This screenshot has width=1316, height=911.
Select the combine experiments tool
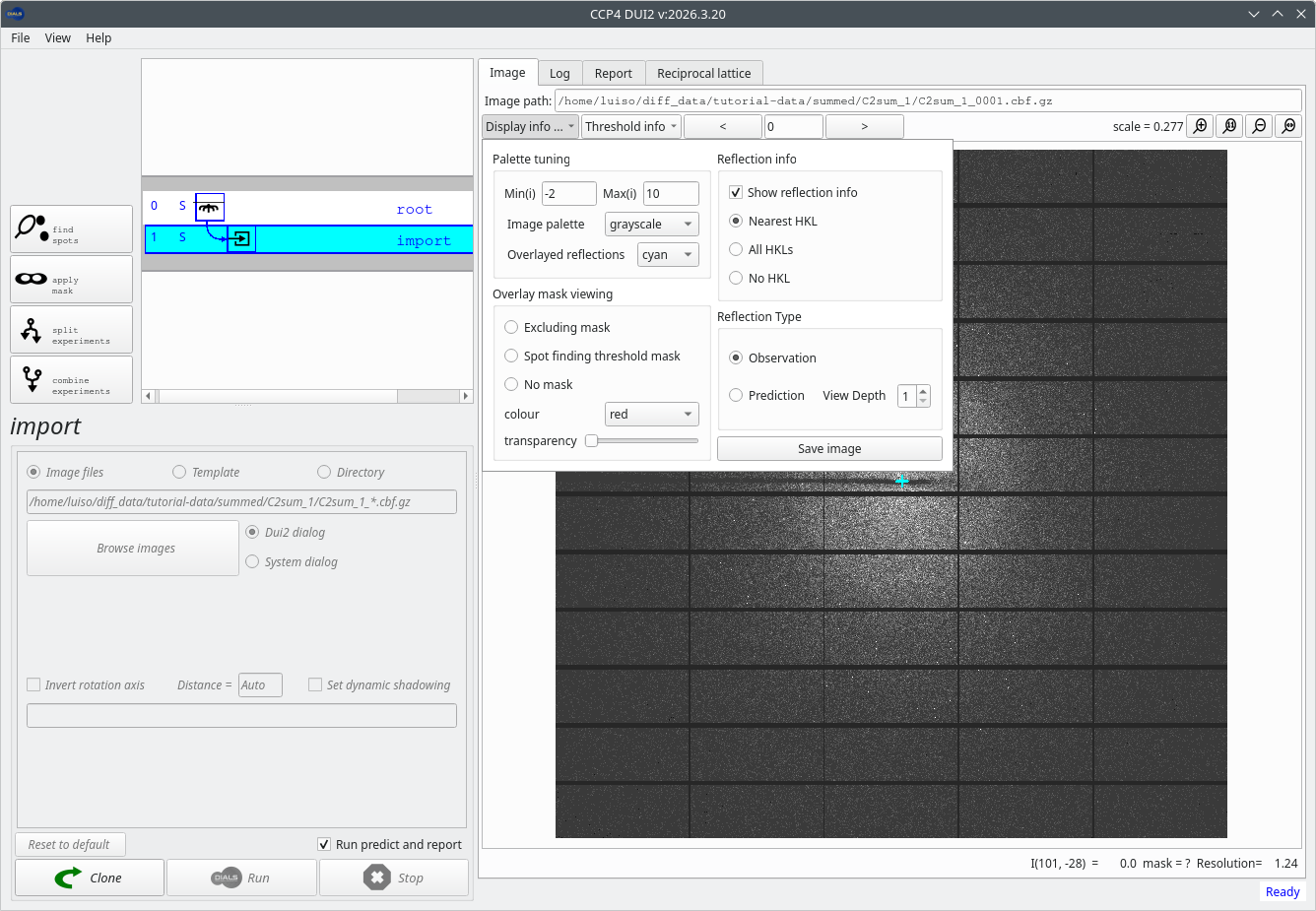tap(71, 379)
